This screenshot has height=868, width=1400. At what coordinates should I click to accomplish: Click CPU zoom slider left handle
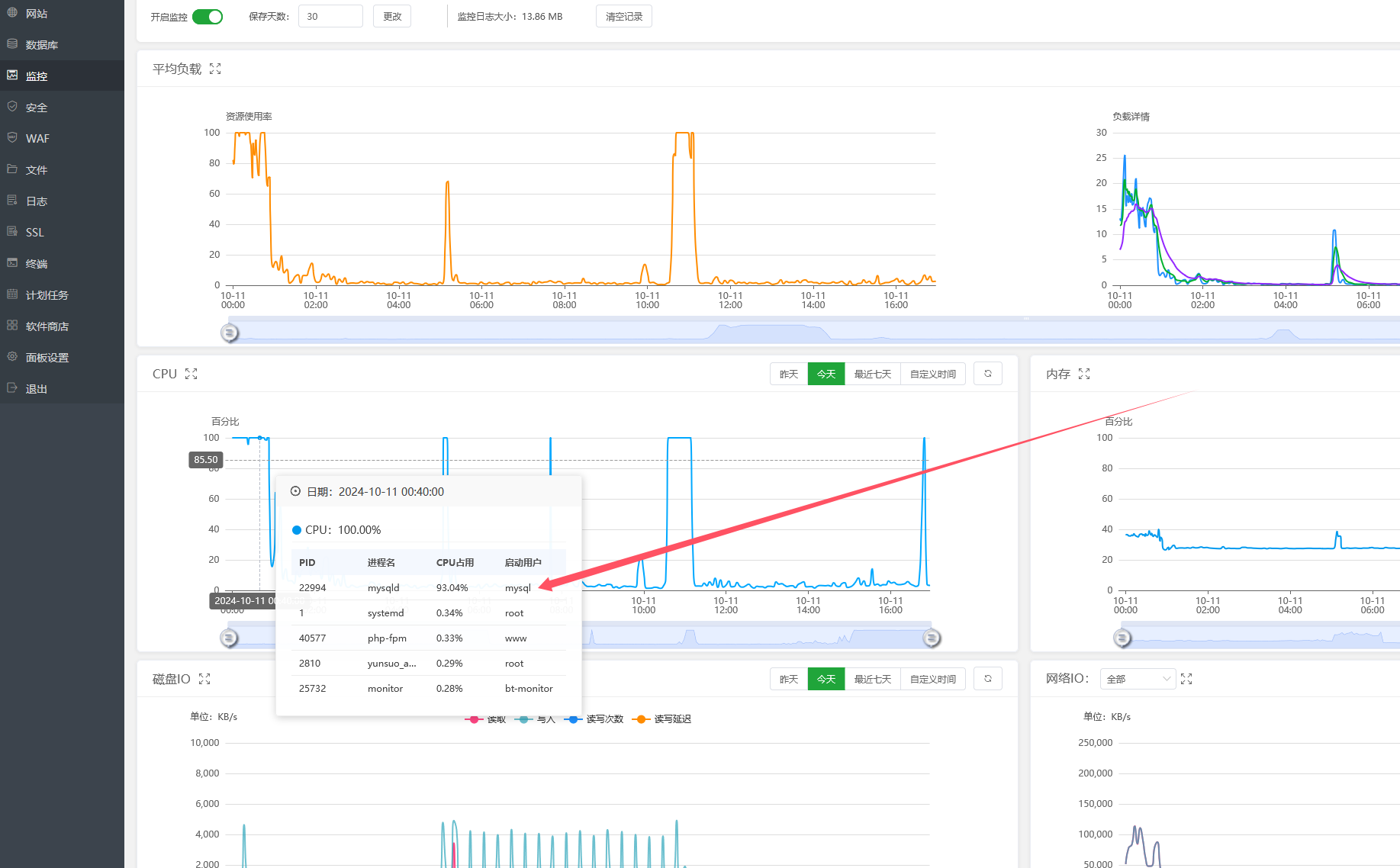point(230,638)
